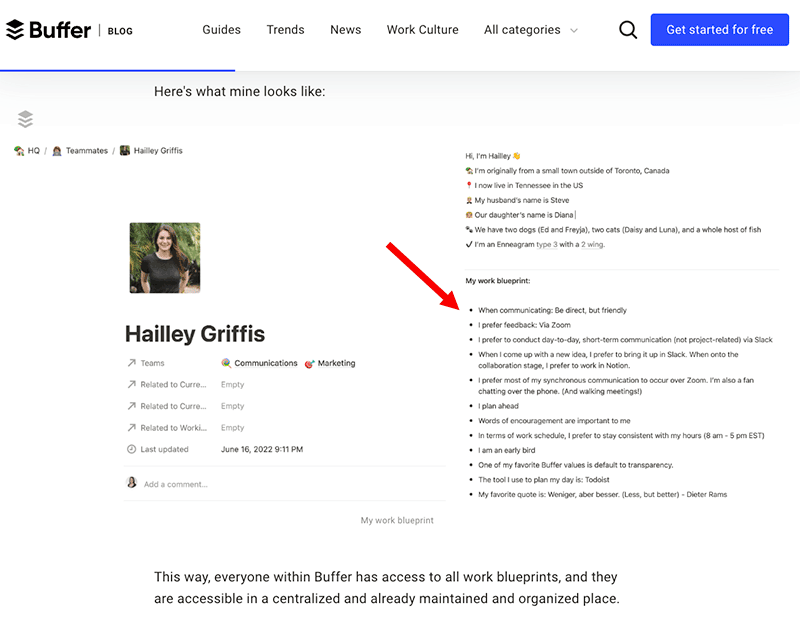This screenshot has width=800, height=618.
Task: Open the search magnifier icon
Action: [x=628, y=30]
